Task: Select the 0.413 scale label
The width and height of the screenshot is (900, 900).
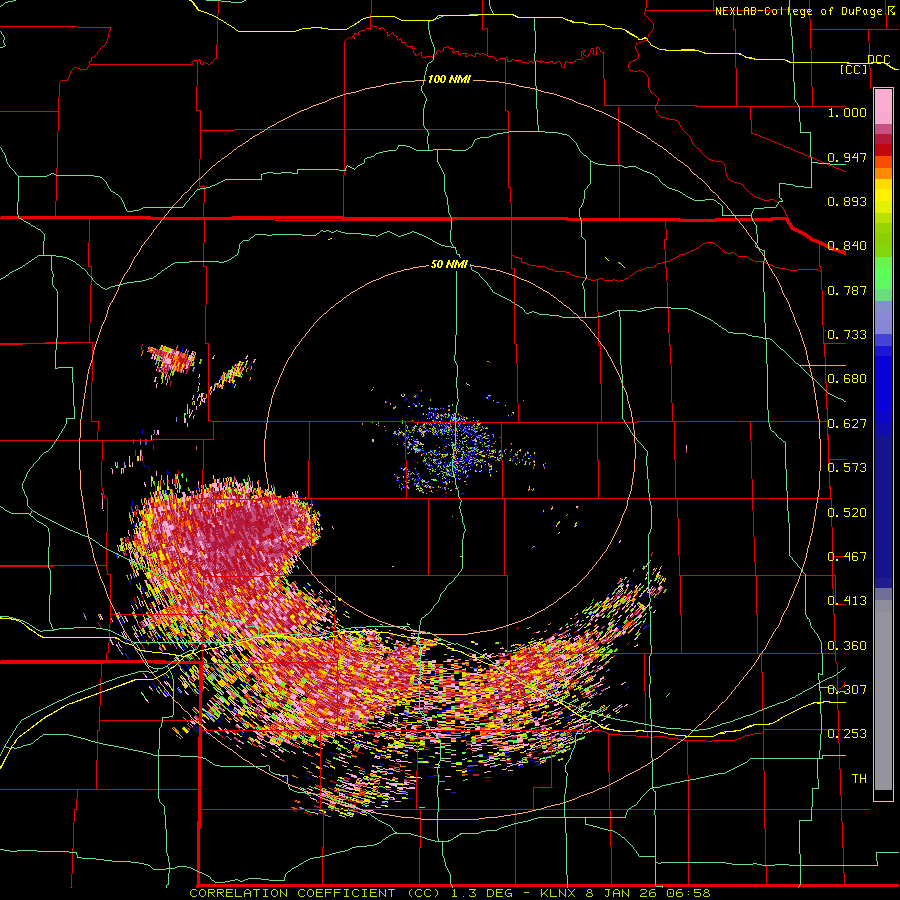Action: pos(847,601)
